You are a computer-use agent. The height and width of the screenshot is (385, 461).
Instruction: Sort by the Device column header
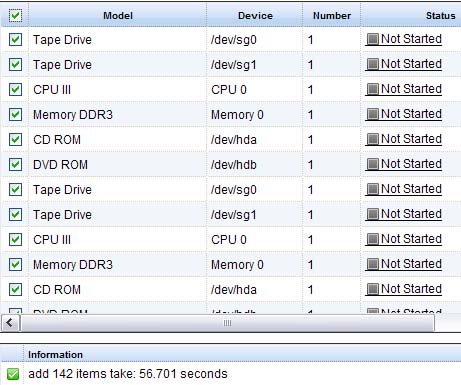(255, 15)
